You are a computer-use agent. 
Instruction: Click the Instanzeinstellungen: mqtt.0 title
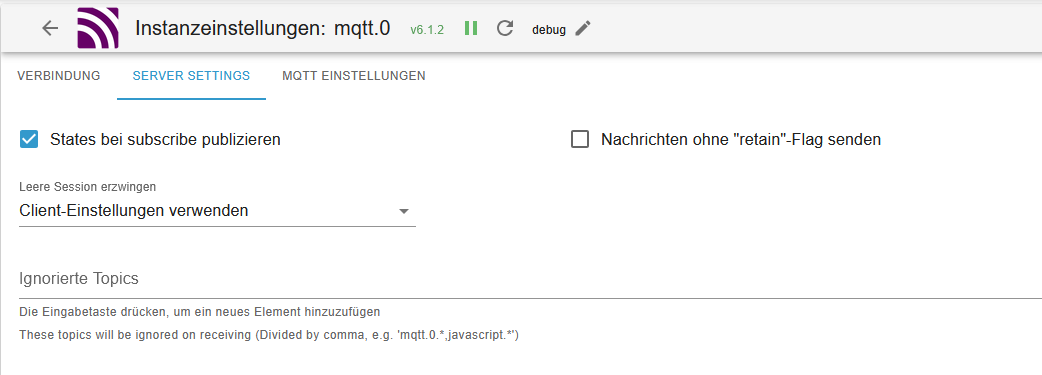(x=262, y=29)
